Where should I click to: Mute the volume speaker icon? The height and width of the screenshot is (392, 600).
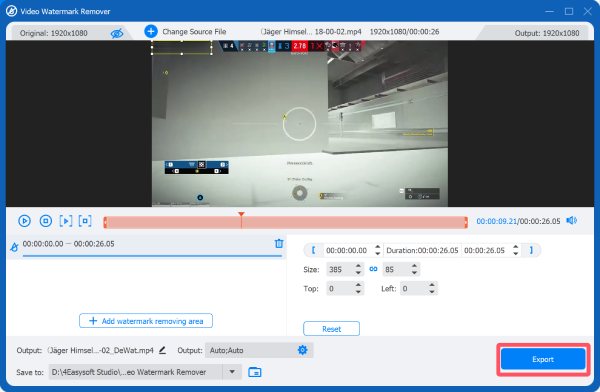571,220
